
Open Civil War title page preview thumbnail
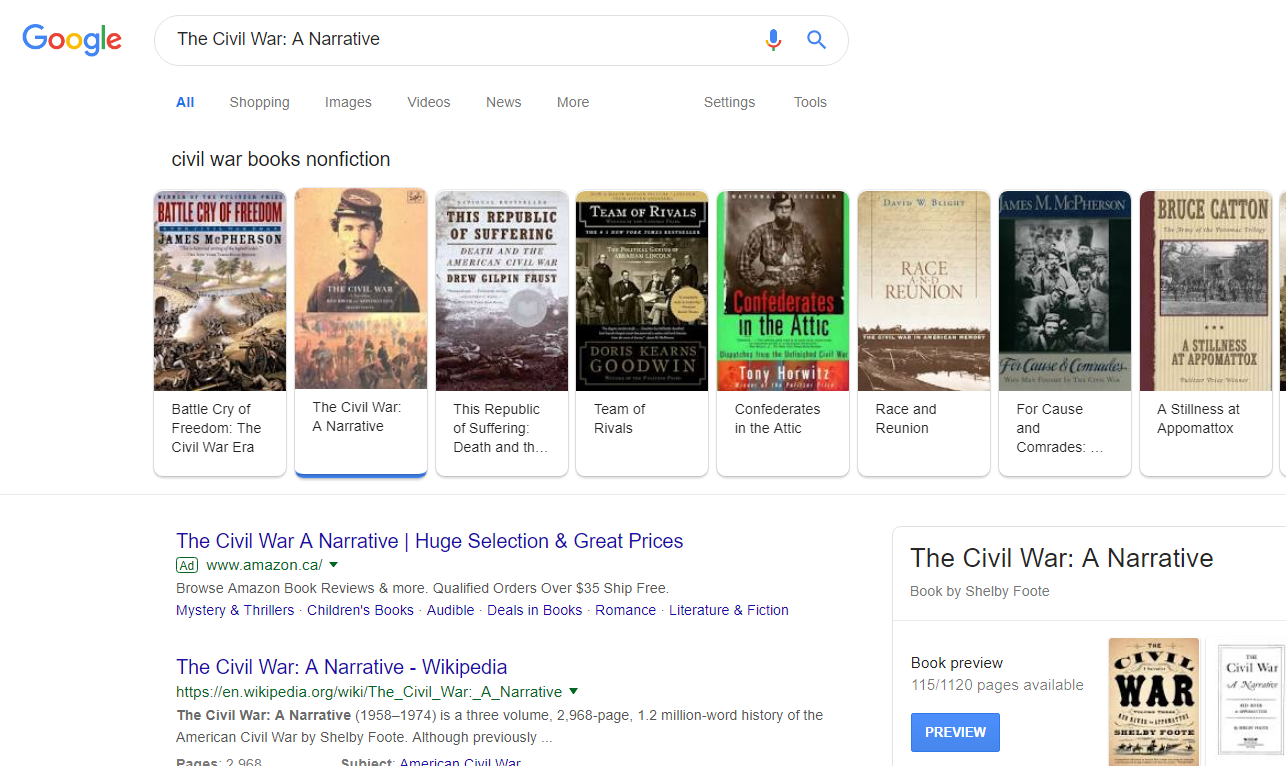[x=1251, y=700]
